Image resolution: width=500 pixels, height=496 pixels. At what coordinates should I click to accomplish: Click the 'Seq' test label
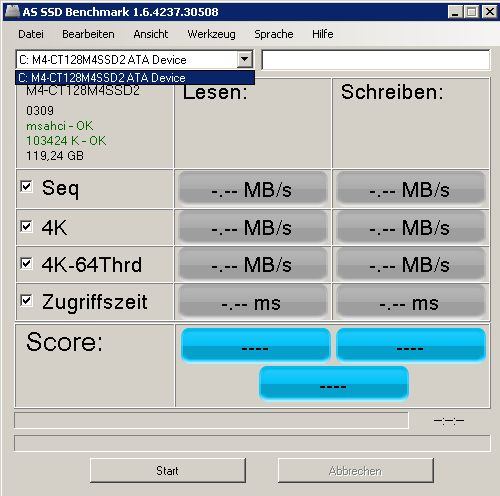click(x=60, y=188)
